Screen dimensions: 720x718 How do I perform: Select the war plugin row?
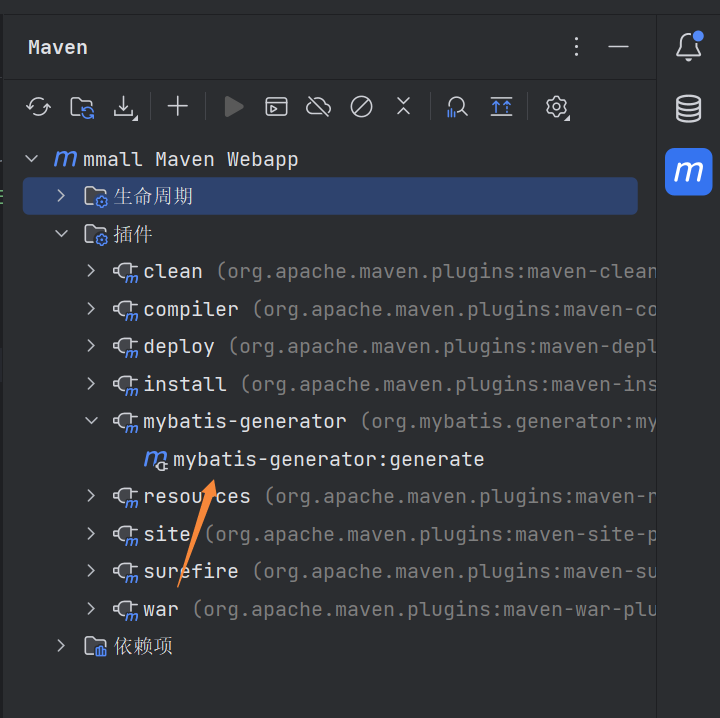pos(330,609)
